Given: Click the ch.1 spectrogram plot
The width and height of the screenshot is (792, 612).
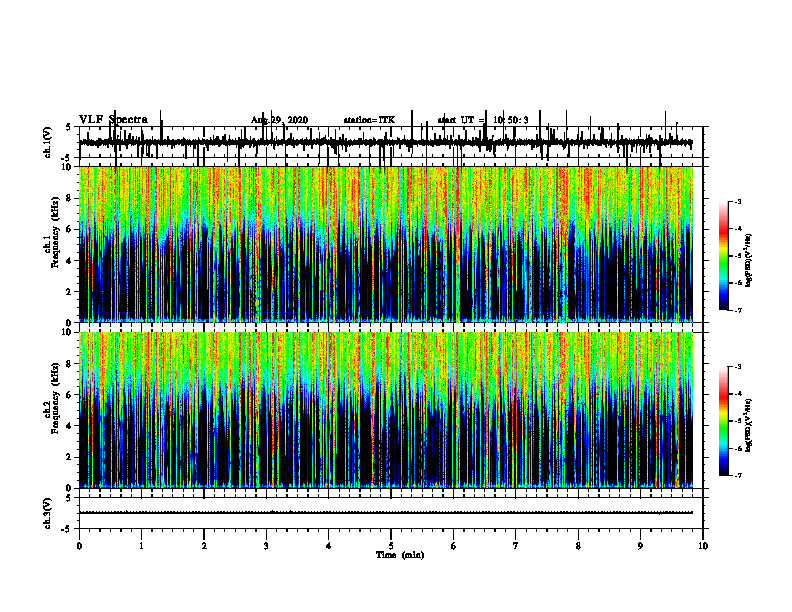Looking at the screenshot, I should [x=386, y=244].
